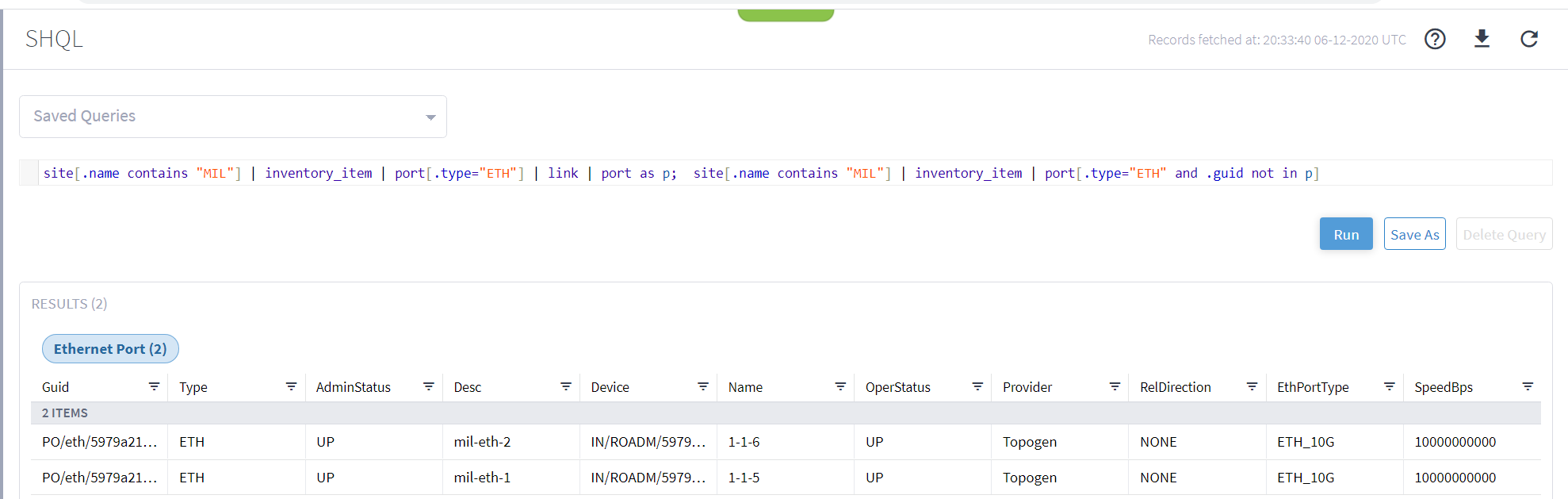
Task: Click the Device cell in mil-eth-1 row
Action: pos(648,478)
